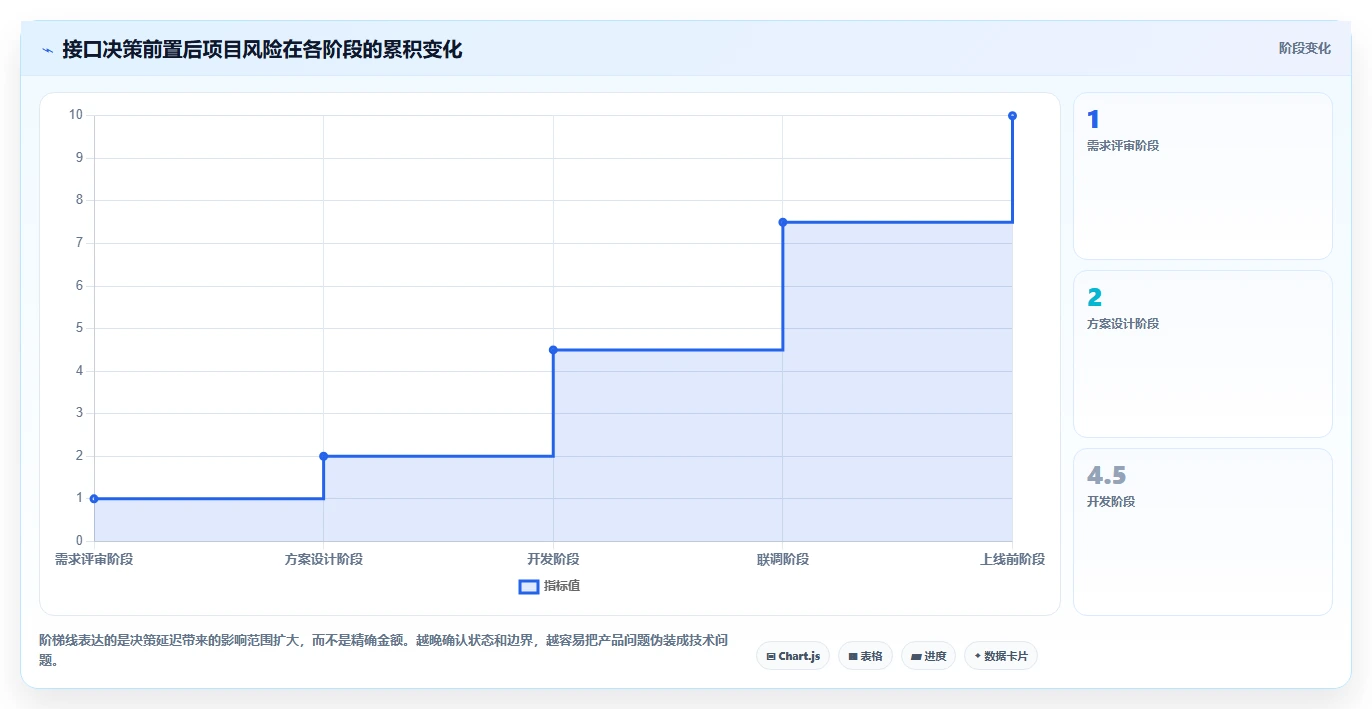Toggle the 指标值 legend color box
Screen dimensions: 1372x709
pyautogui.click(x=529, y=586)
